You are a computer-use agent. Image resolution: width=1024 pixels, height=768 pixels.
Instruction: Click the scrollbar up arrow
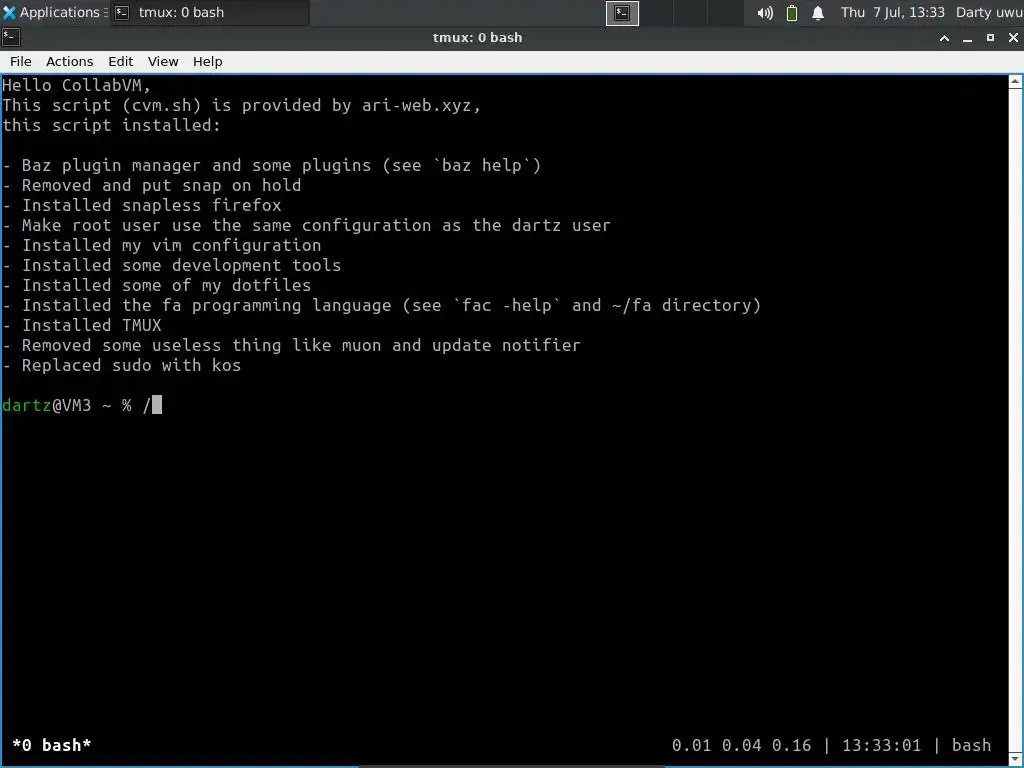click(x=1016, y=82)
